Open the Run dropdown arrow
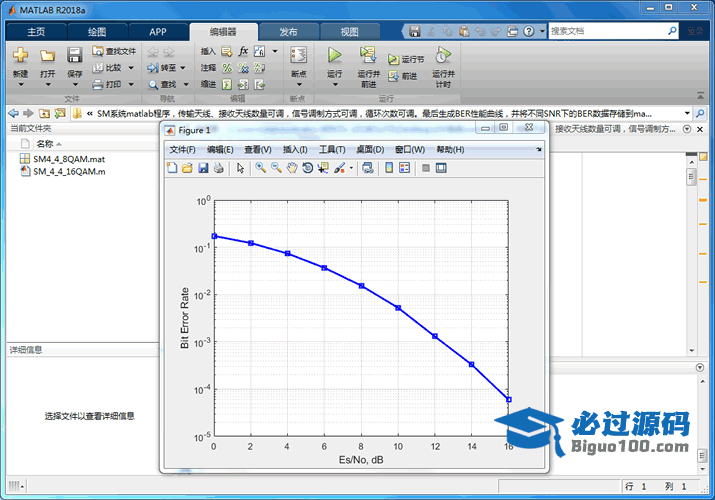Viewport: 715px width, 500px height. pos(335,85)
